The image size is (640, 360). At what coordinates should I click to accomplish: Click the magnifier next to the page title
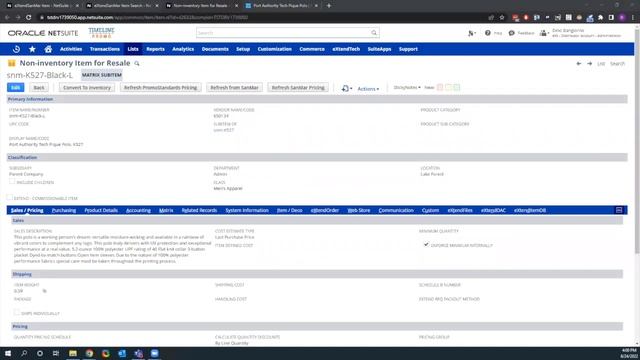137,64
